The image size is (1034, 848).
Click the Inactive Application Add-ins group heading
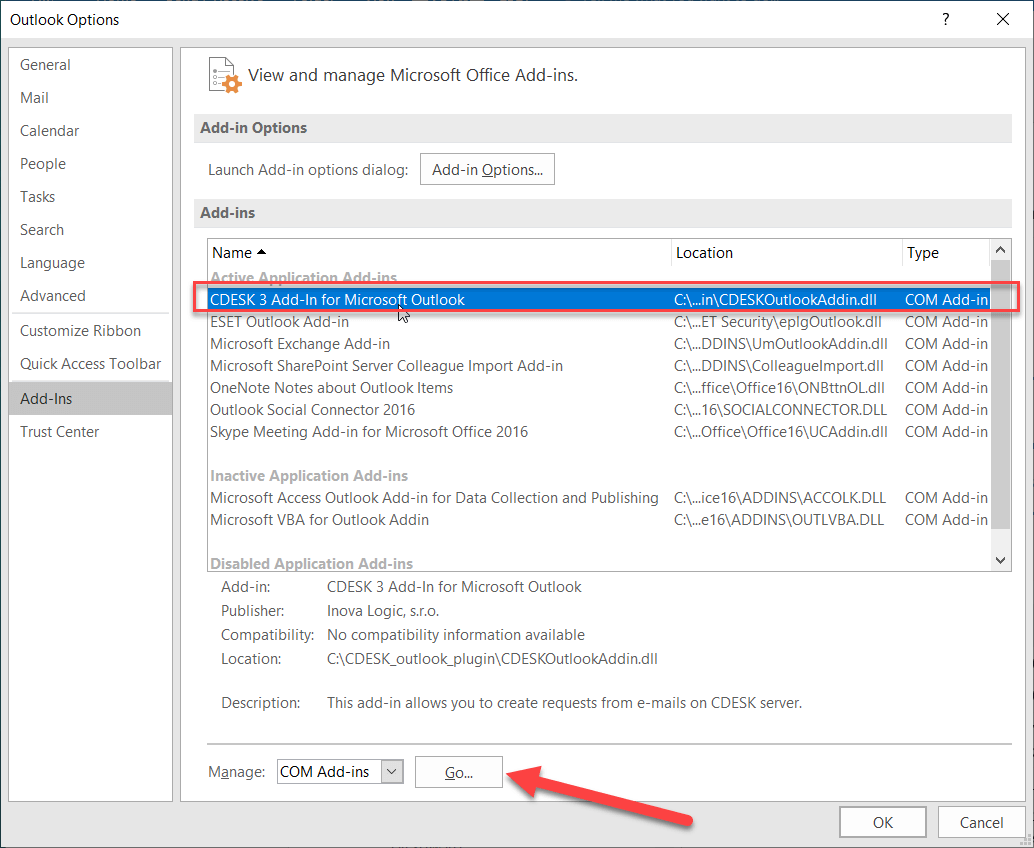[309, 475]
